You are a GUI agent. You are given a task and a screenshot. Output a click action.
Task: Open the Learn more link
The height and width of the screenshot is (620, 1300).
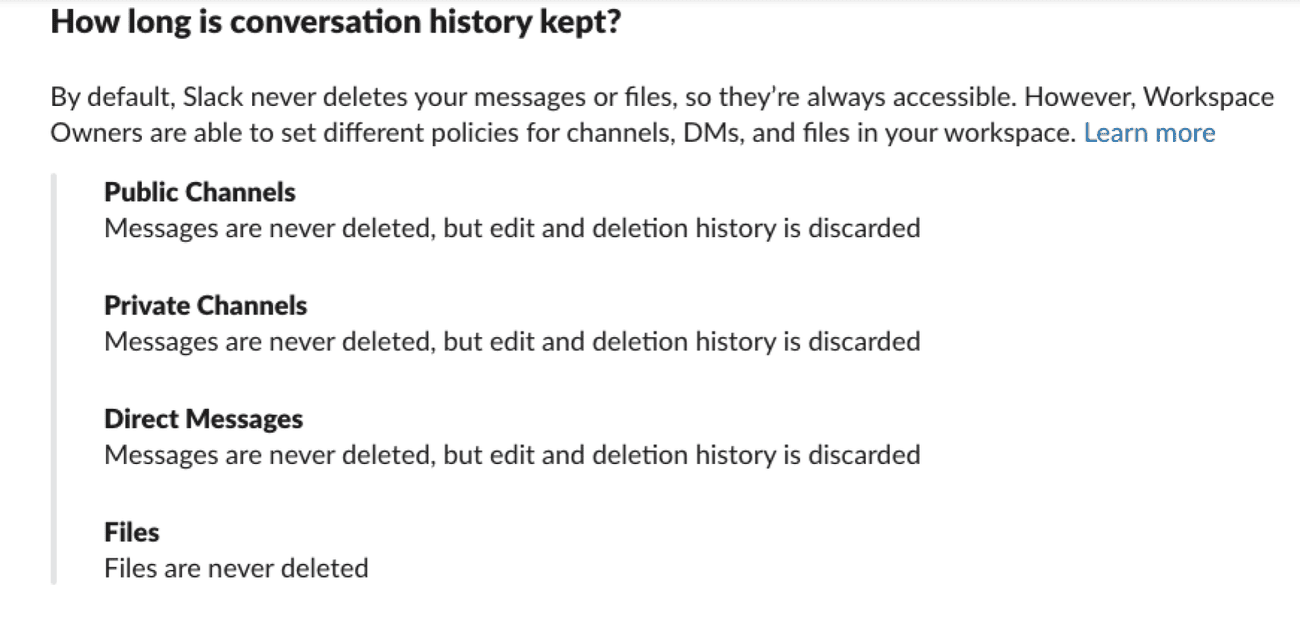(x=1149, y=133)
